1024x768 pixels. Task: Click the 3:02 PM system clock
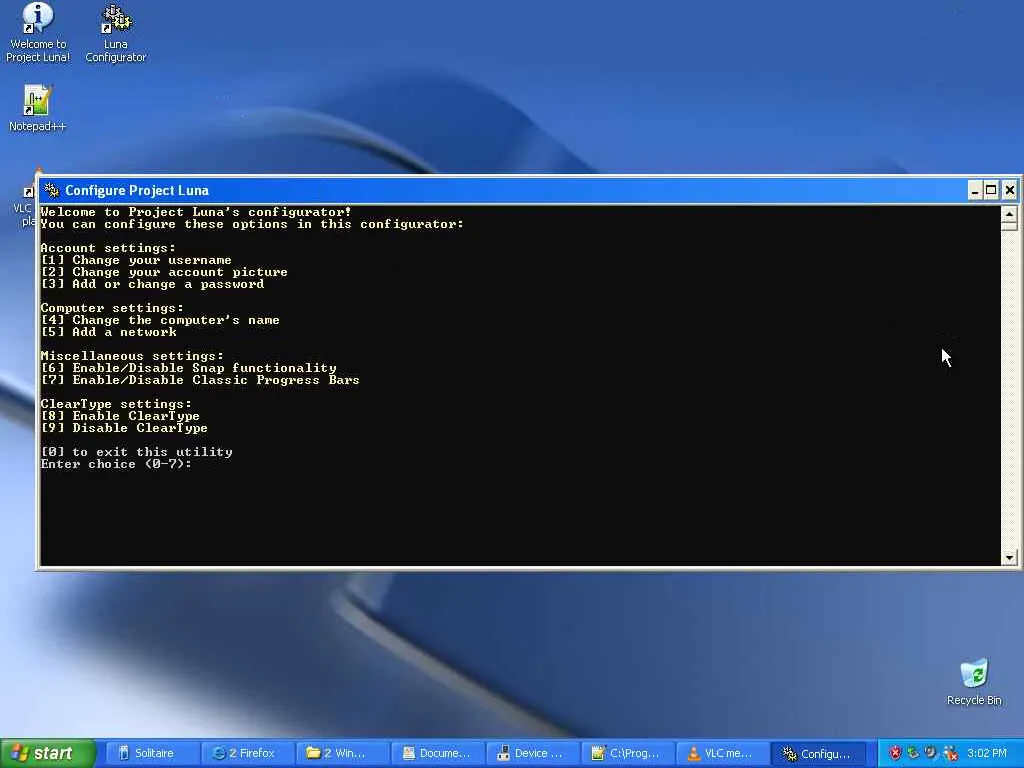[x=987, y=753]
